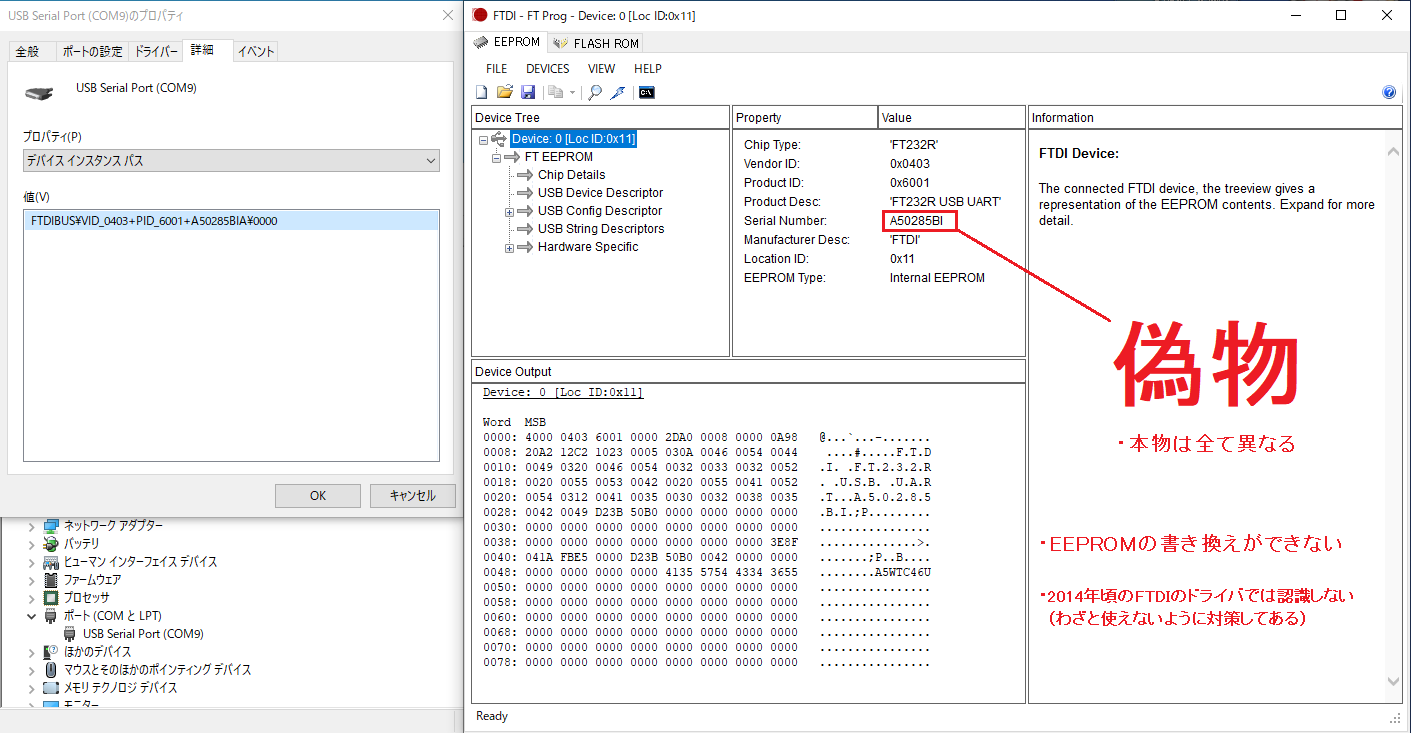Click the Manufacturer Desc value 'FTDI'
This screenshot has height=733, width=1411.
coord(905,240)
